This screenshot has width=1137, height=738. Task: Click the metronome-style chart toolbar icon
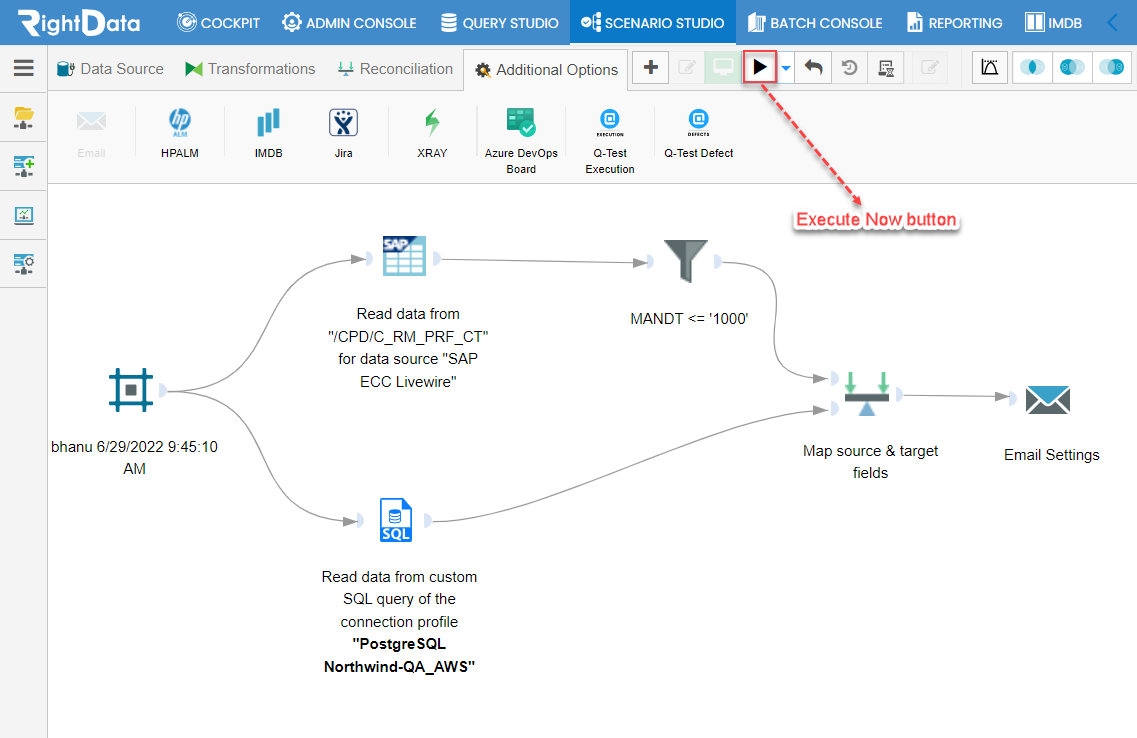[x=990, y=67]
